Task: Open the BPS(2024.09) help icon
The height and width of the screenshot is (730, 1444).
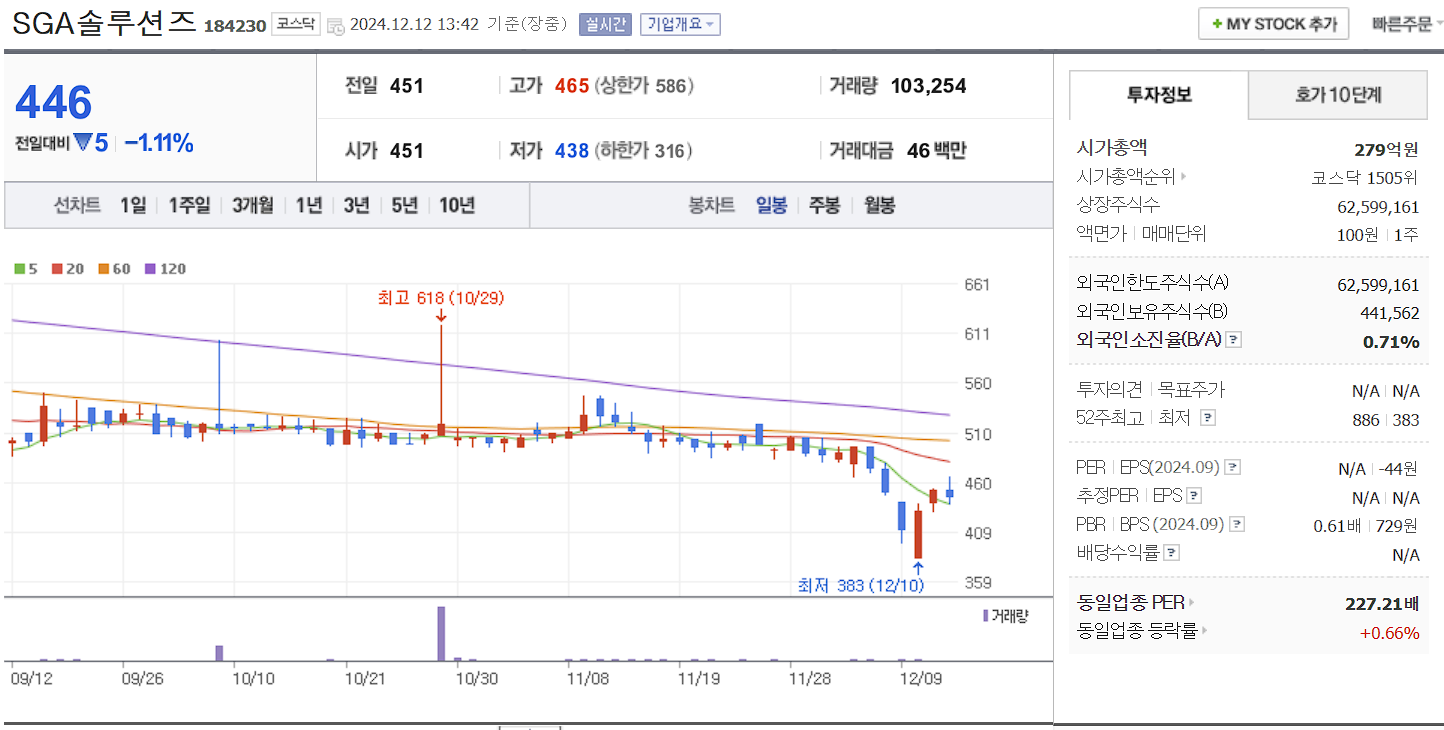Action: [1237, 523]
